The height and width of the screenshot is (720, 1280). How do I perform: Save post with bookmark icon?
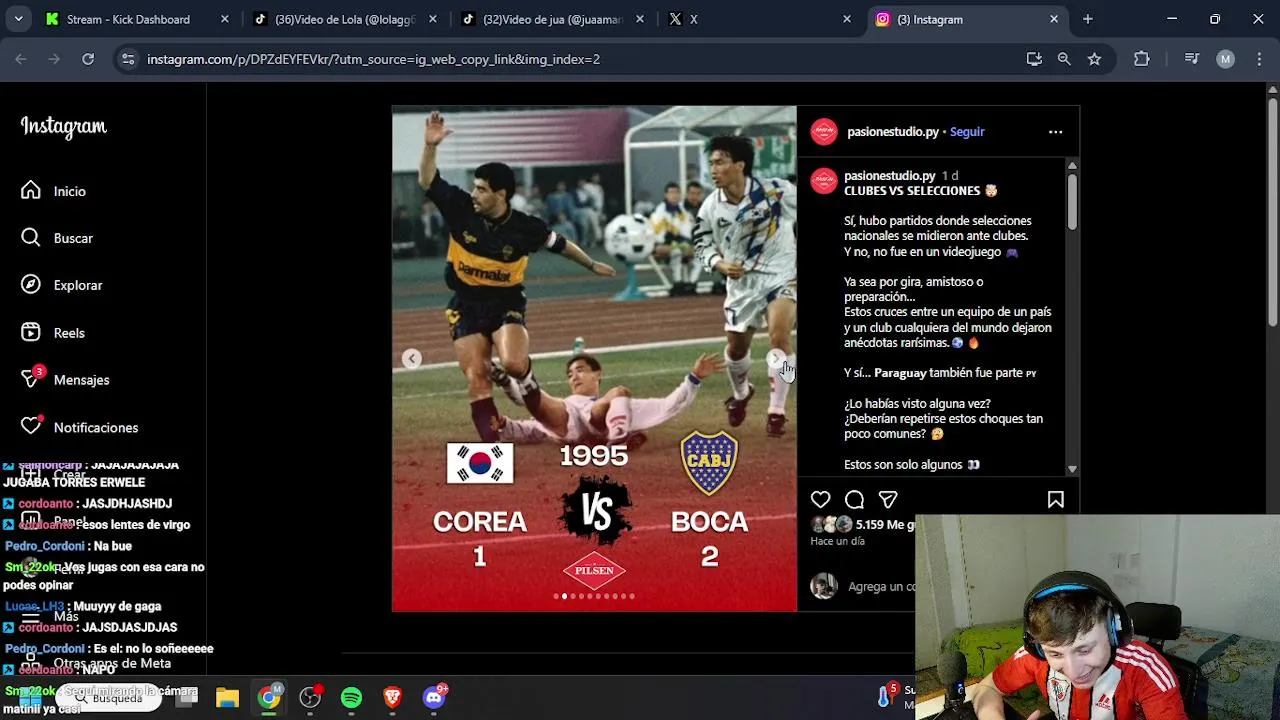[1055, 500]
